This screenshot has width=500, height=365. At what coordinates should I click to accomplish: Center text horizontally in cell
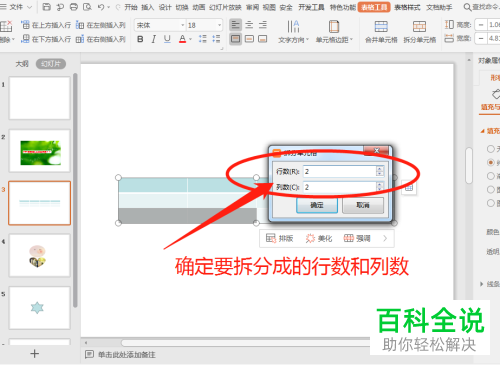click(249, 25)
